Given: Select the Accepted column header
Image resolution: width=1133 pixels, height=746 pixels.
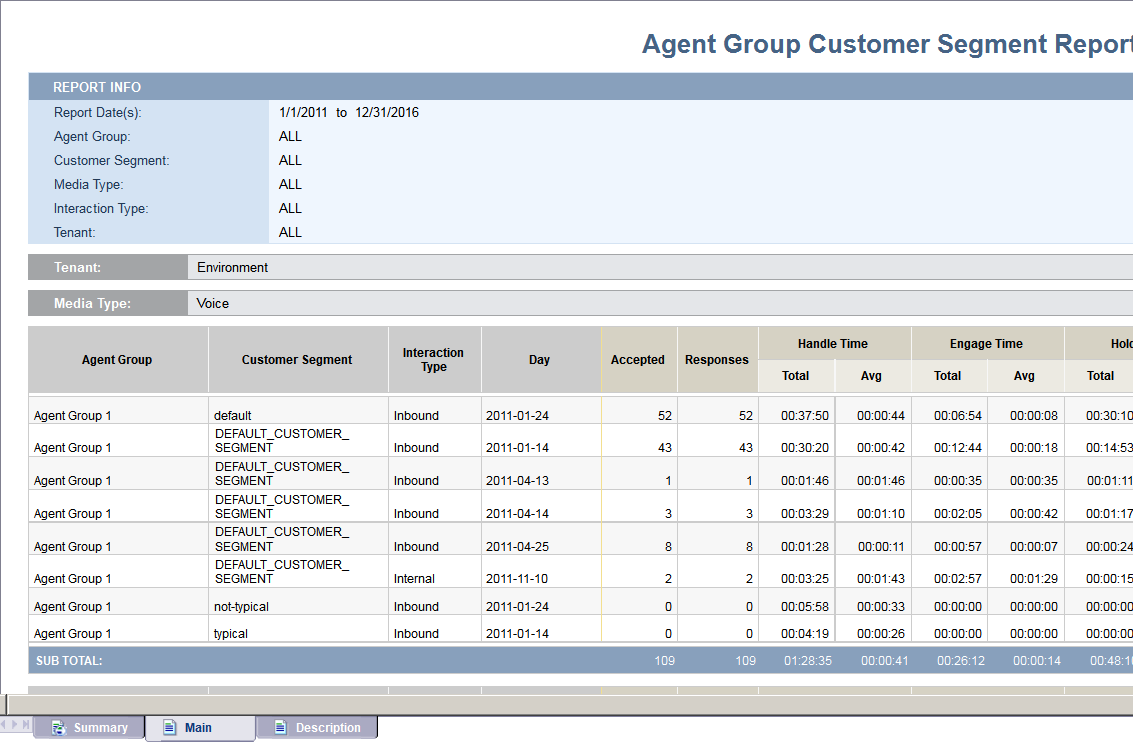Looking at the screenshot, I should 638,360.
